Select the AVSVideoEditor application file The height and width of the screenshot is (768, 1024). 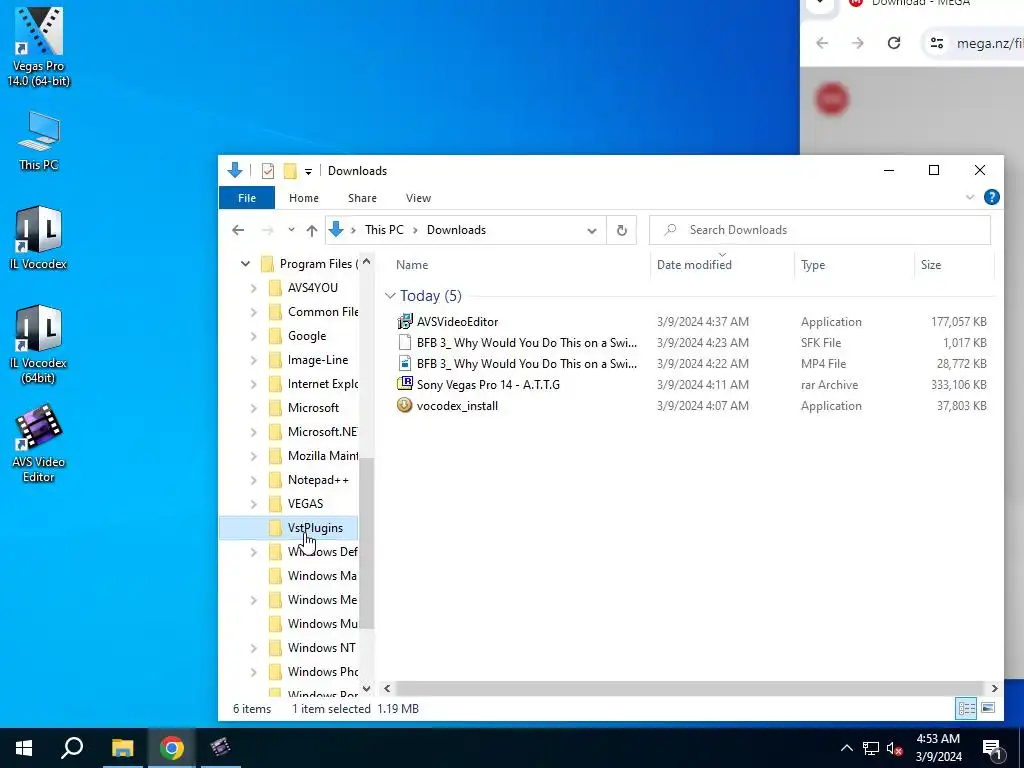pos(457,322)
